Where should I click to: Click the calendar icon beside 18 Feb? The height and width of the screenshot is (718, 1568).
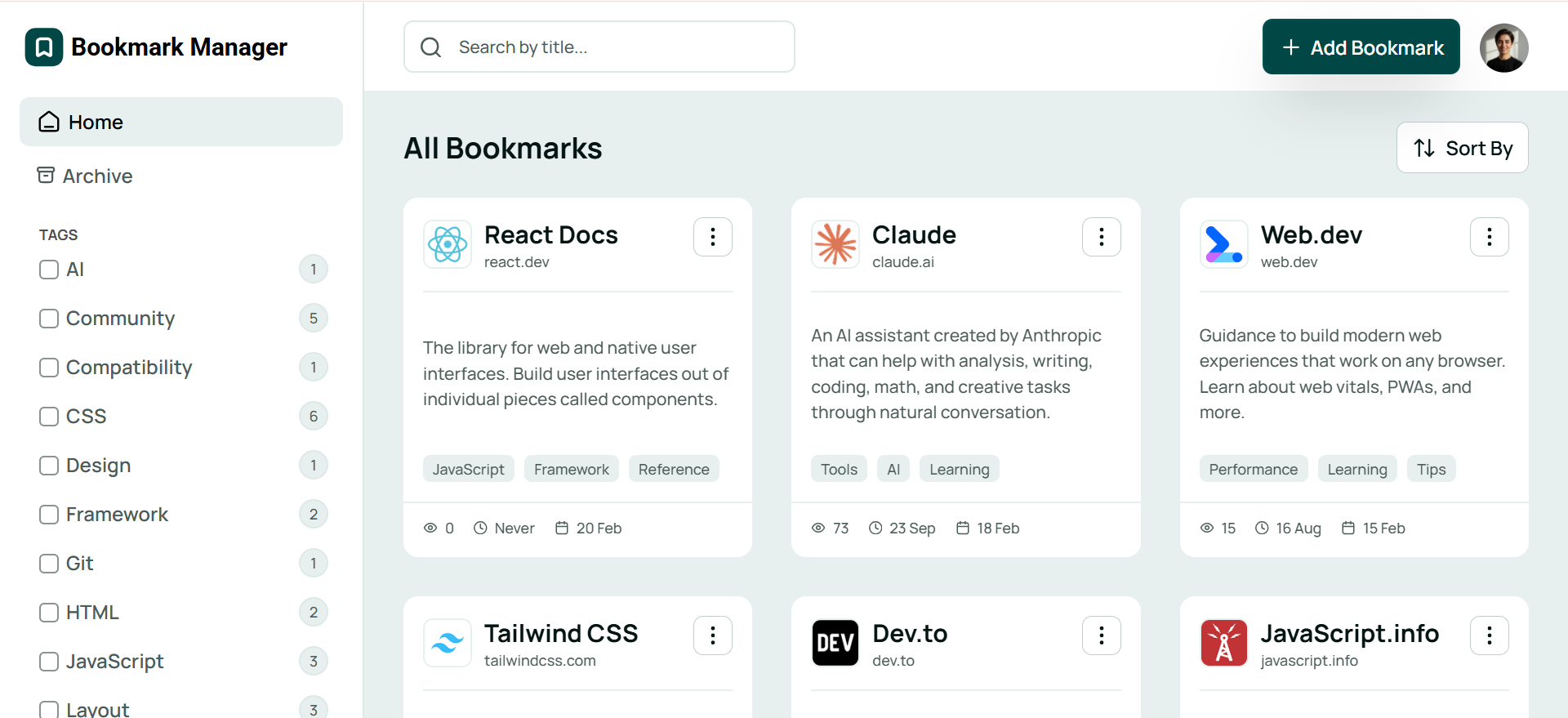[963, 528]
